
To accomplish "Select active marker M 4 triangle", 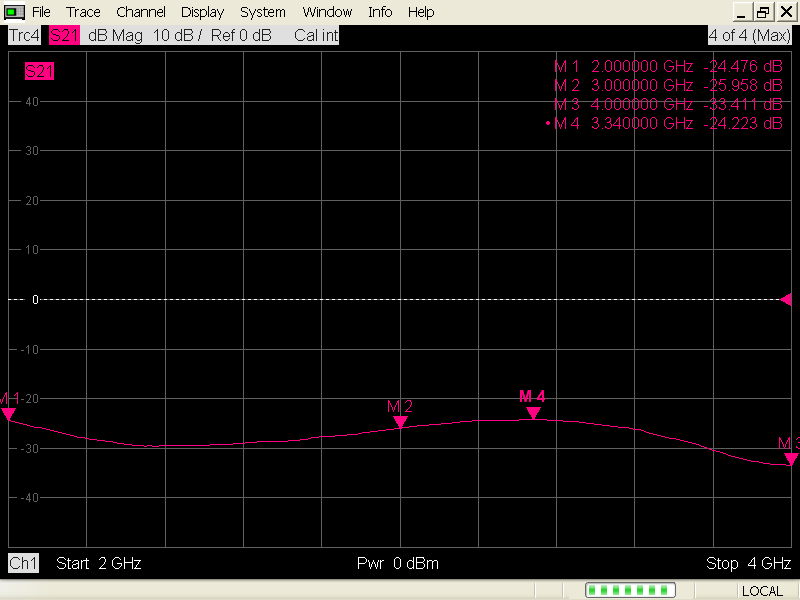I will 533,412.
